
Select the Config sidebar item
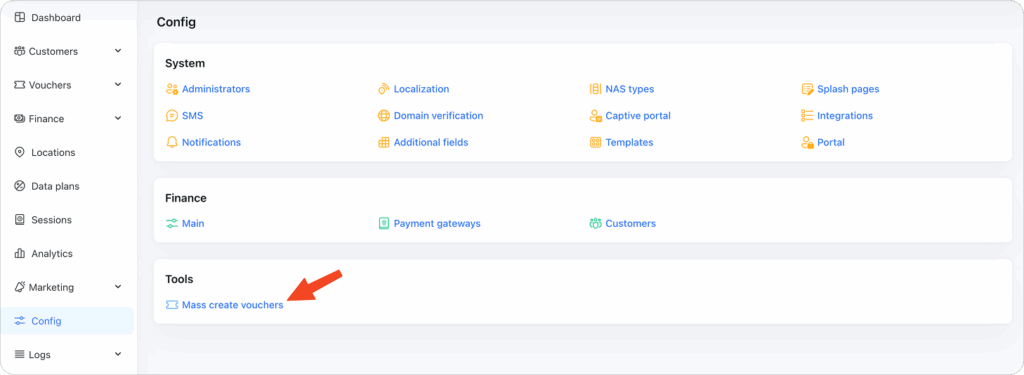point(68,321)
